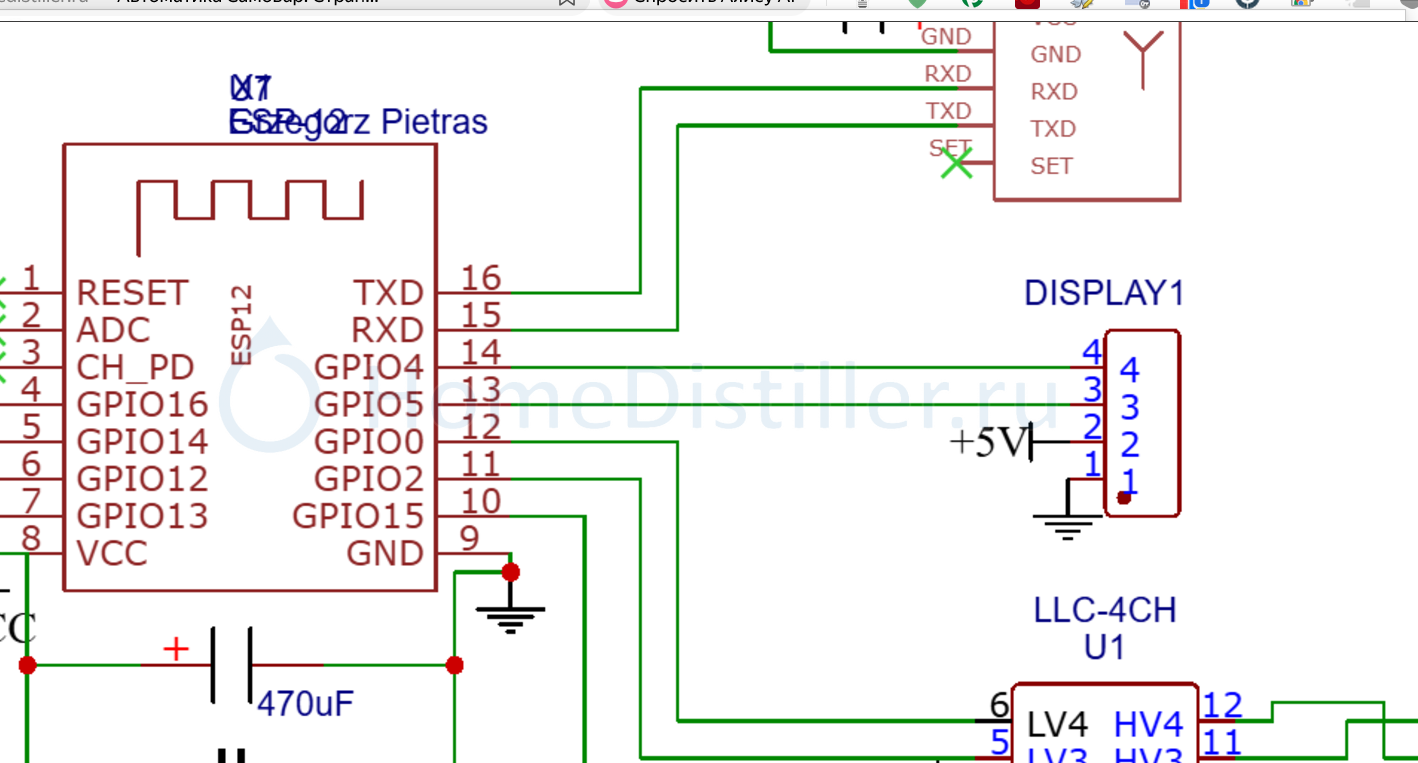Click the red extension icon in browser toolbar
This screenshot has height=763, width=1418.
pyautogui.click(x=1027, y=3)
